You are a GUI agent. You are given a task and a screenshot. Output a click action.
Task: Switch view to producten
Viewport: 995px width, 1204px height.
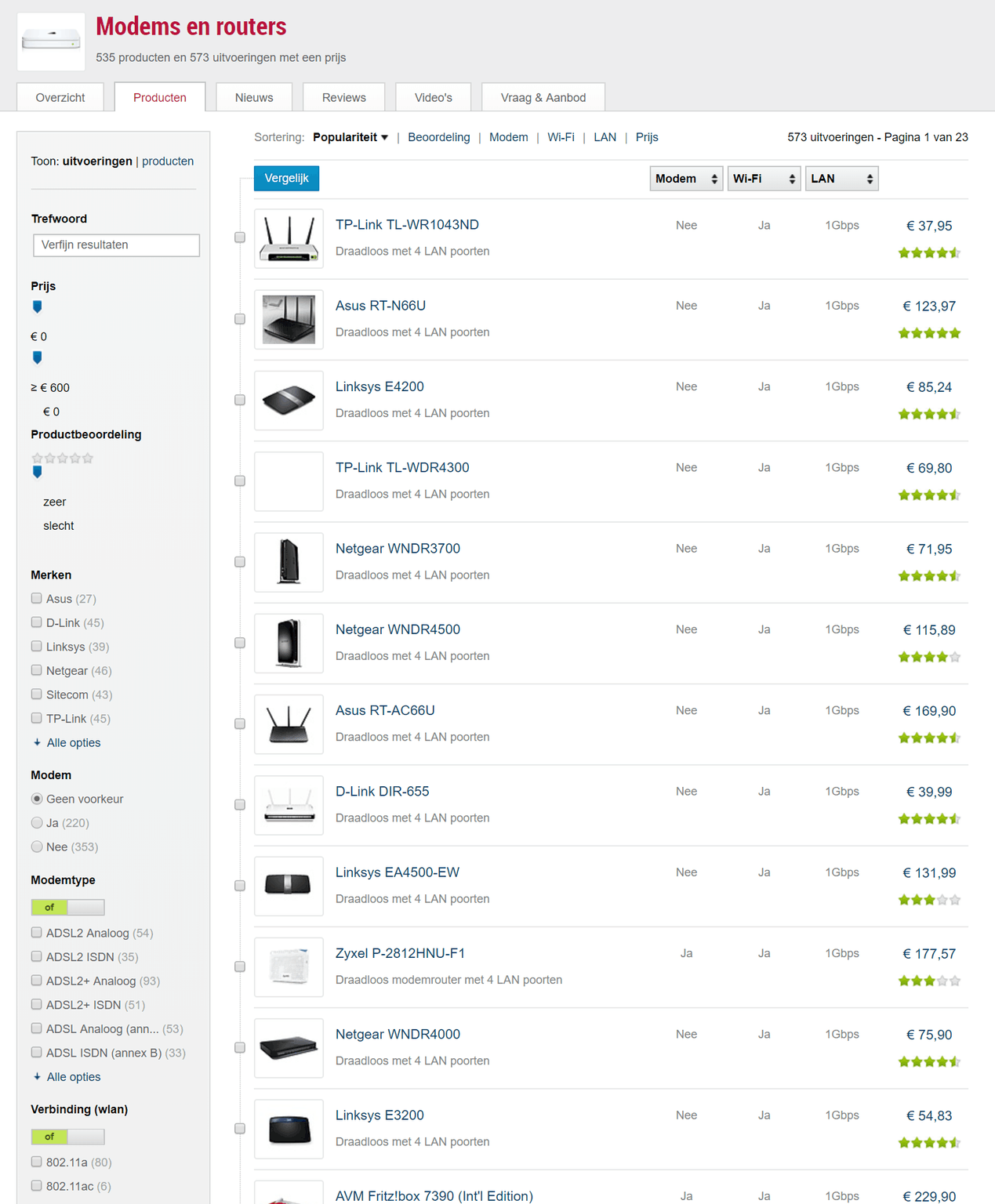click(x=168, y=161)
